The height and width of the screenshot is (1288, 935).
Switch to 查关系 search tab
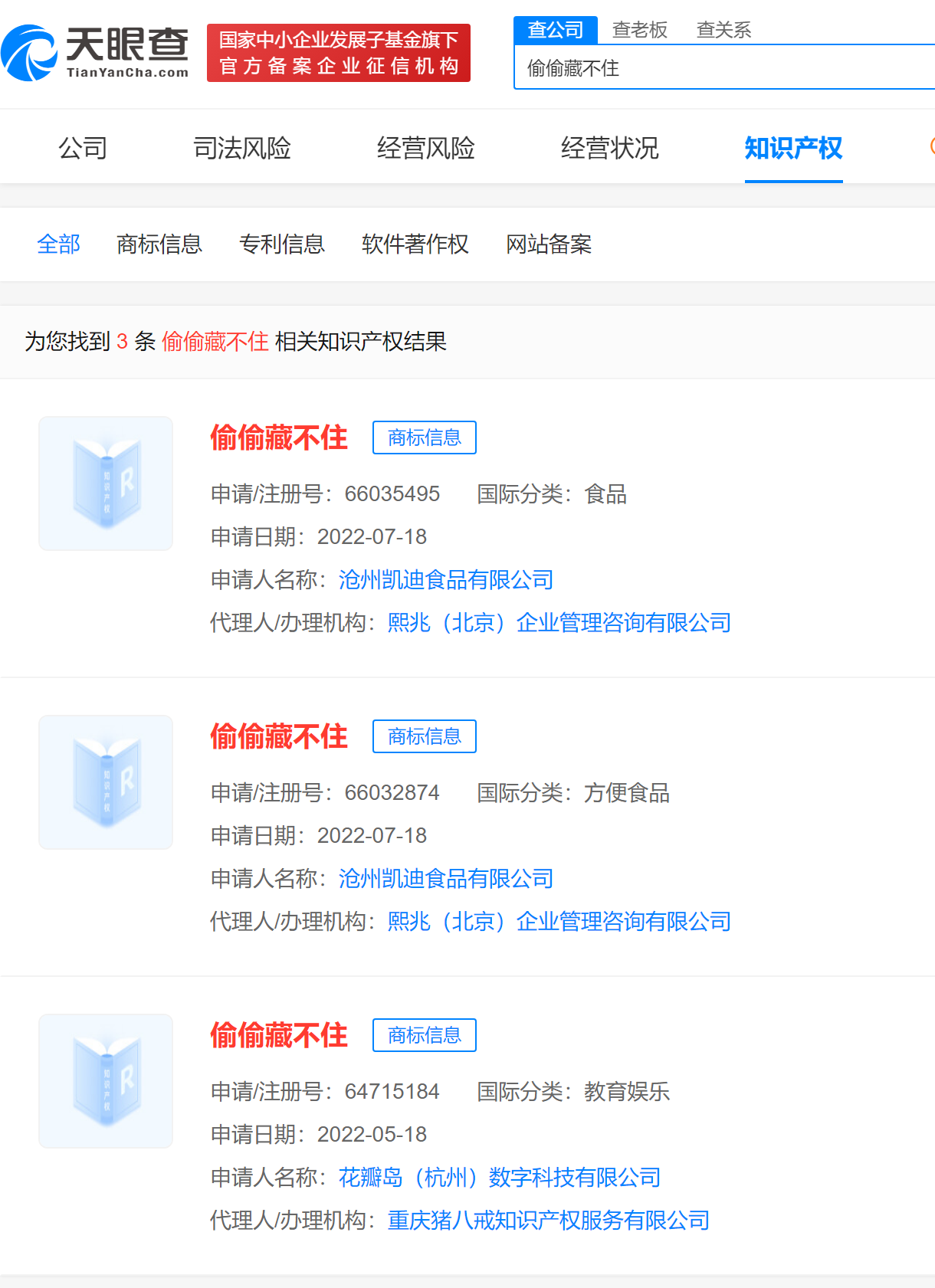click(x=723, y=30)
